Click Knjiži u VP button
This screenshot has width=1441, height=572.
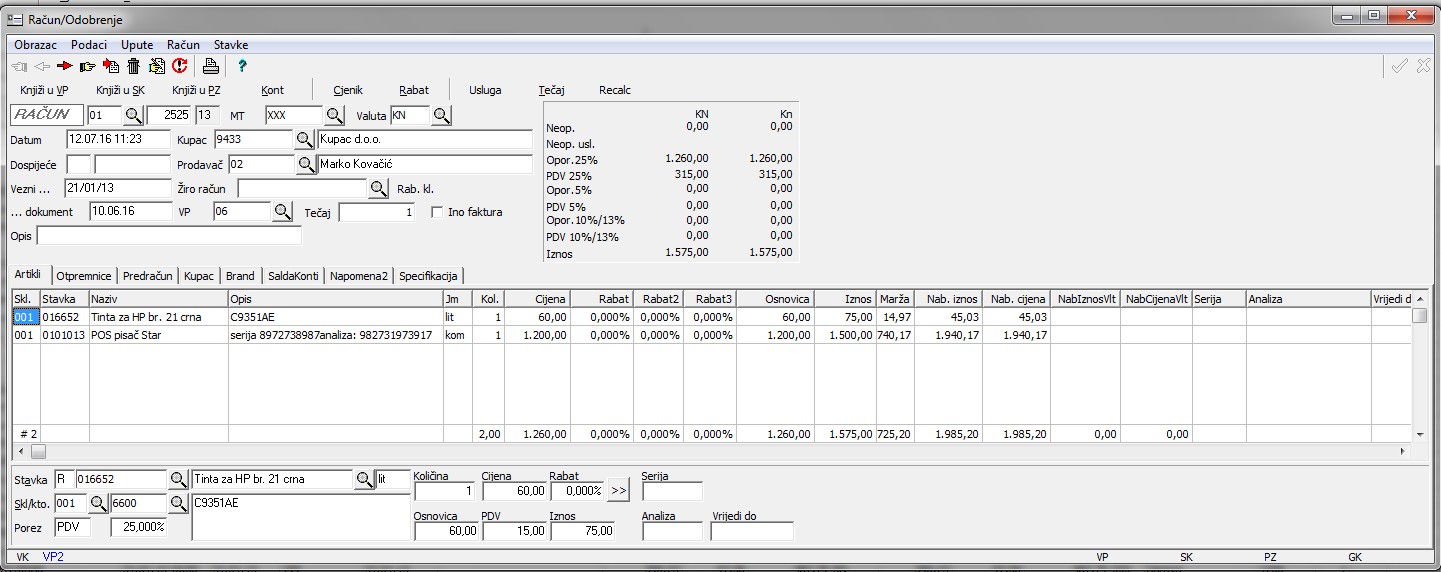[44, 90]
